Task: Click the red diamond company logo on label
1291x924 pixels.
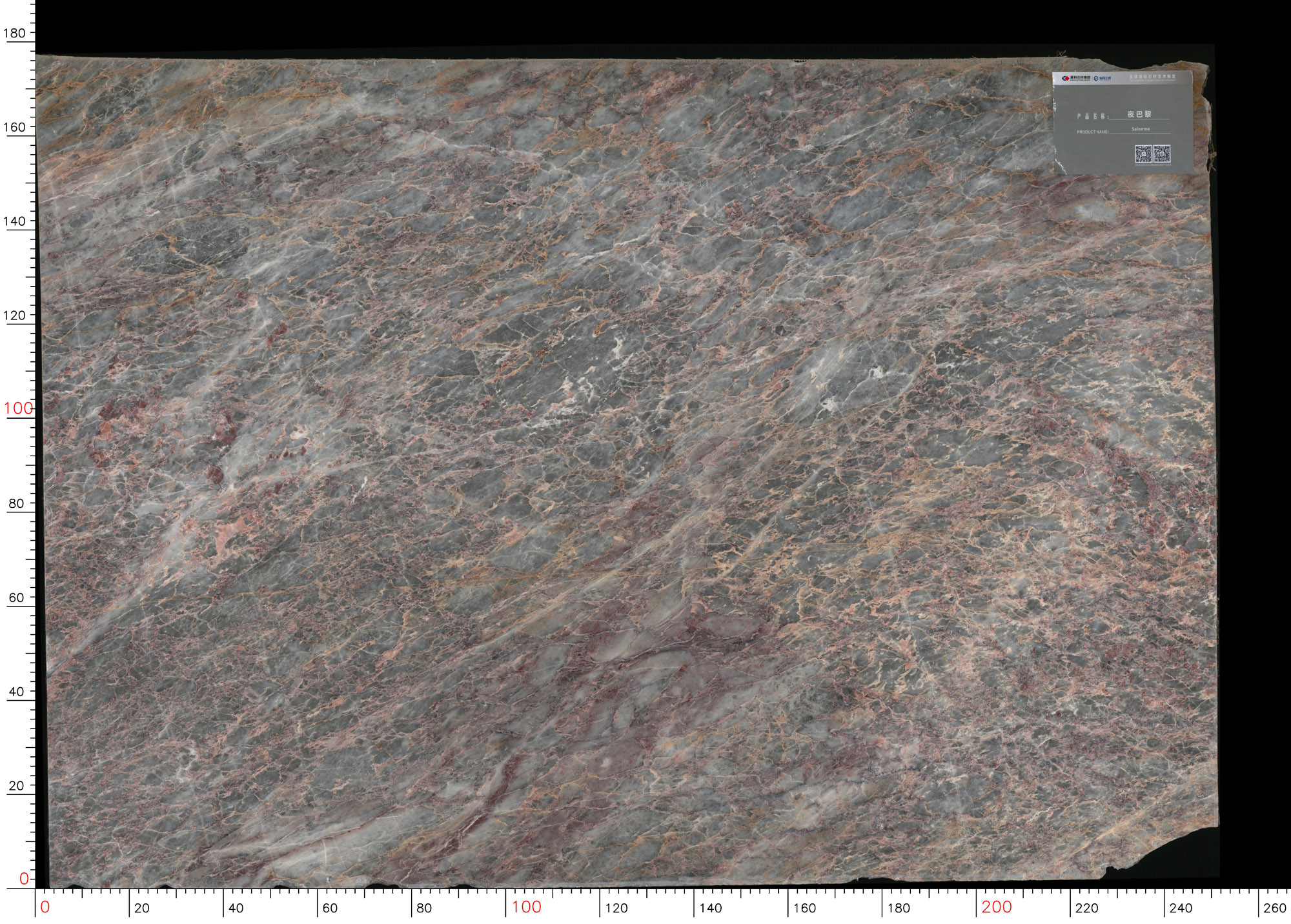Action: pos(1066,78)
